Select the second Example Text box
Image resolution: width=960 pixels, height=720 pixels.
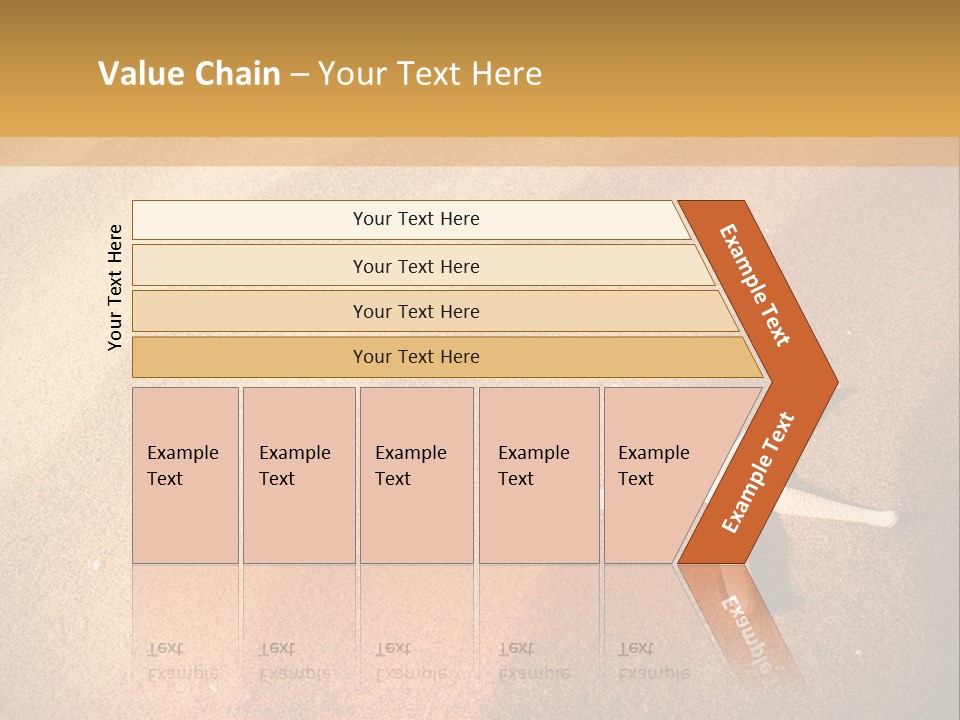pyautogui.click(x=299, y=475)
